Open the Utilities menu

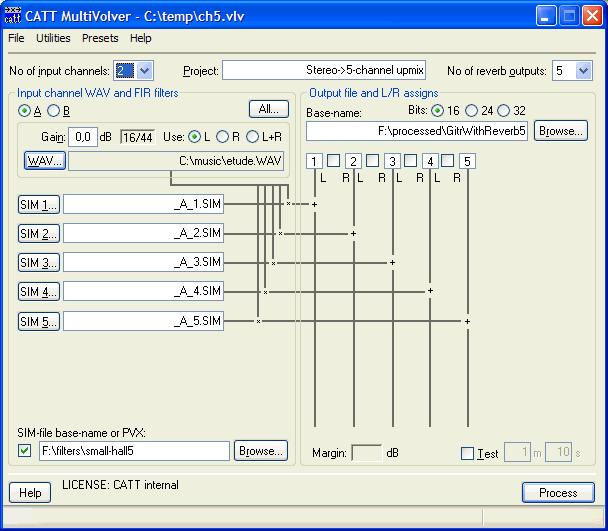tap(53, 38)
